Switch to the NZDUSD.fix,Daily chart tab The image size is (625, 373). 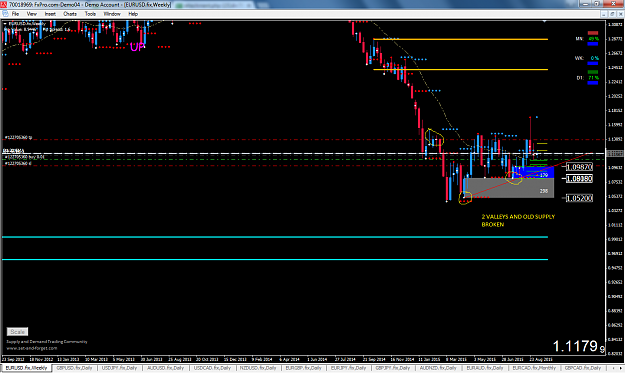point(258,368)
